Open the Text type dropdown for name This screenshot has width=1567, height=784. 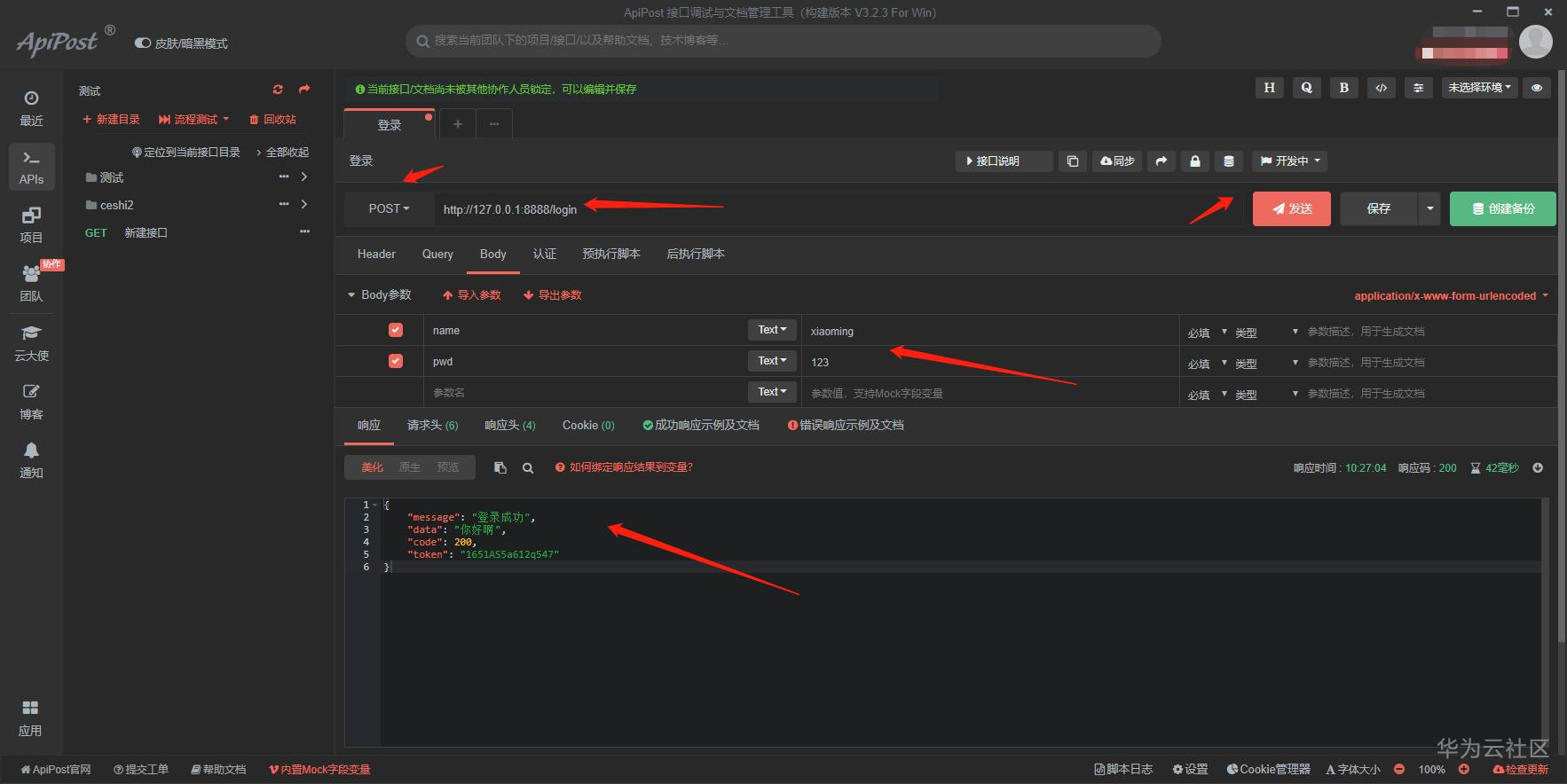(772, 330)
